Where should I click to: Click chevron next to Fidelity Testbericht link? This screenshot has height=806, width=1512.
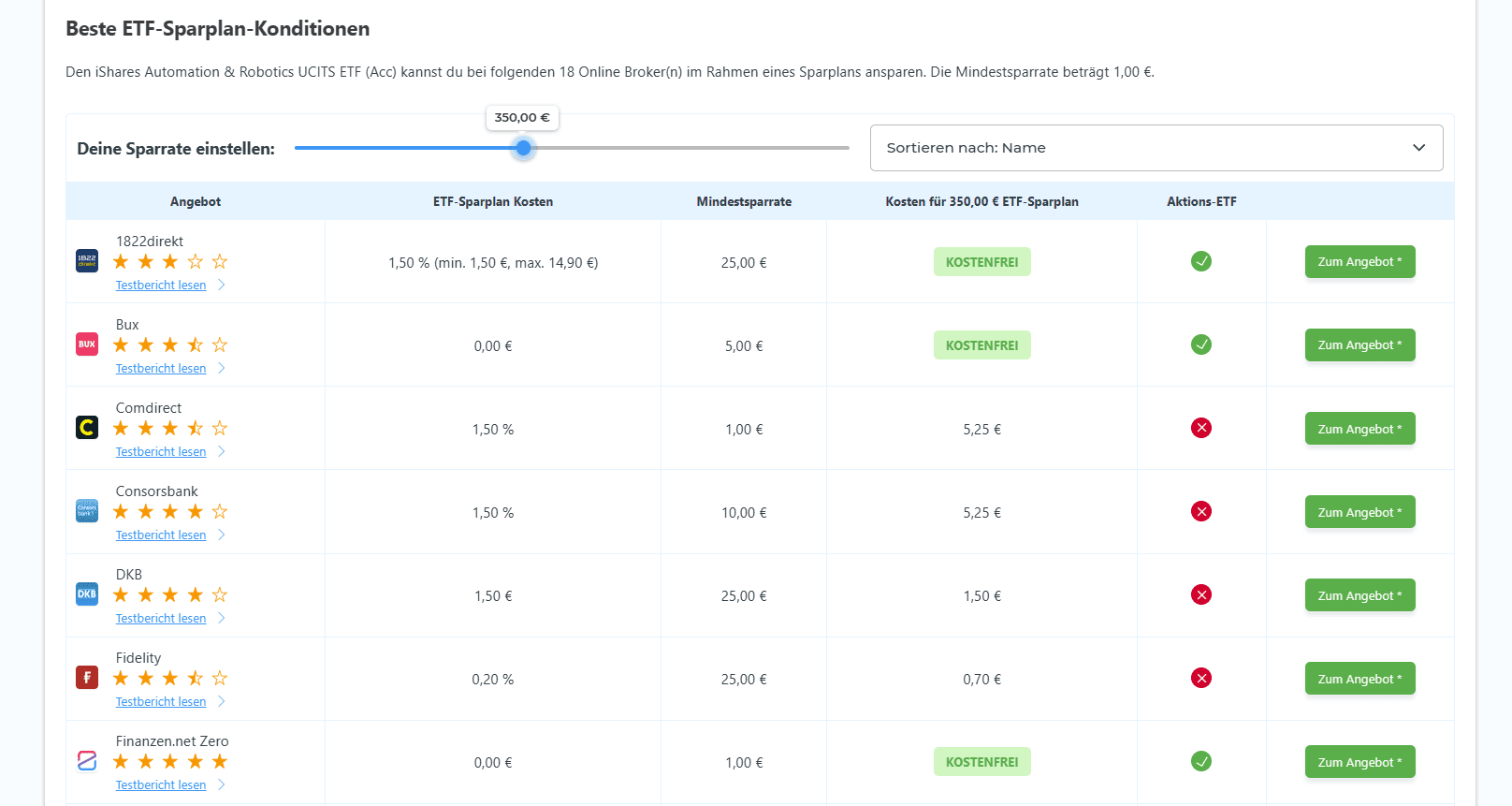(222, 701)
